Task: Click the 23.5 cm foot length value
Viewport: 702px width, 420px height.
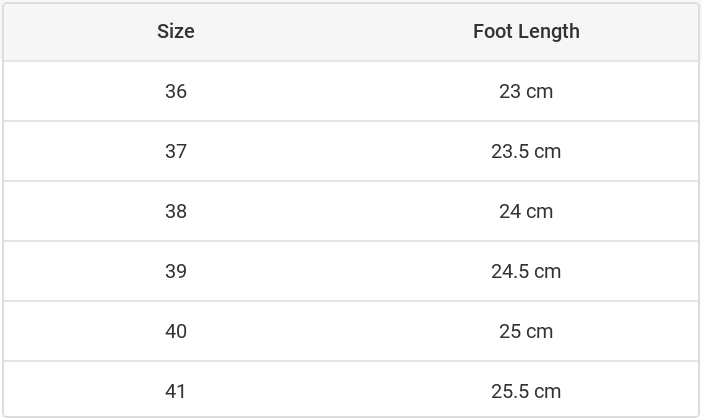Action: (x=526, y=151)
